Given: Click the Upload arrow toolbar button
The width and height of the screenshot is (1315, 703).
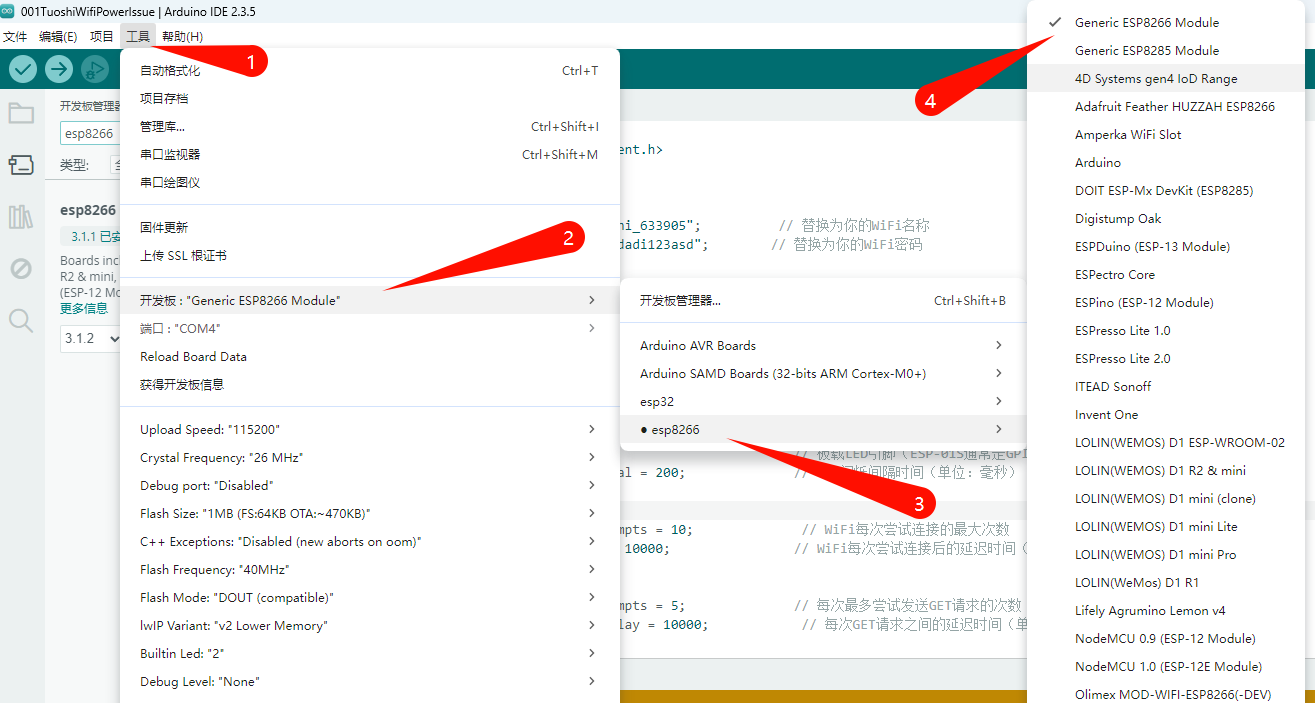Looking at the screenshot, I should pos(59,69).
